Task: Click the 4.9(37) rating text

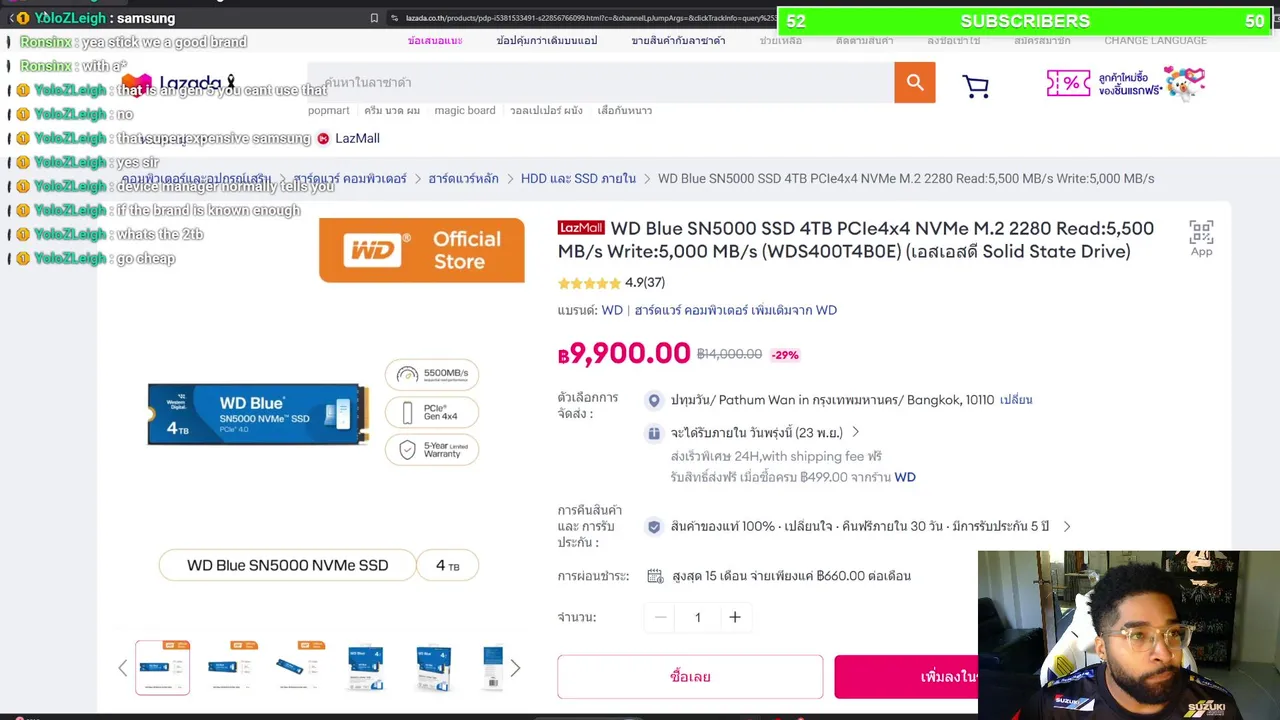Action: [645, 283]
